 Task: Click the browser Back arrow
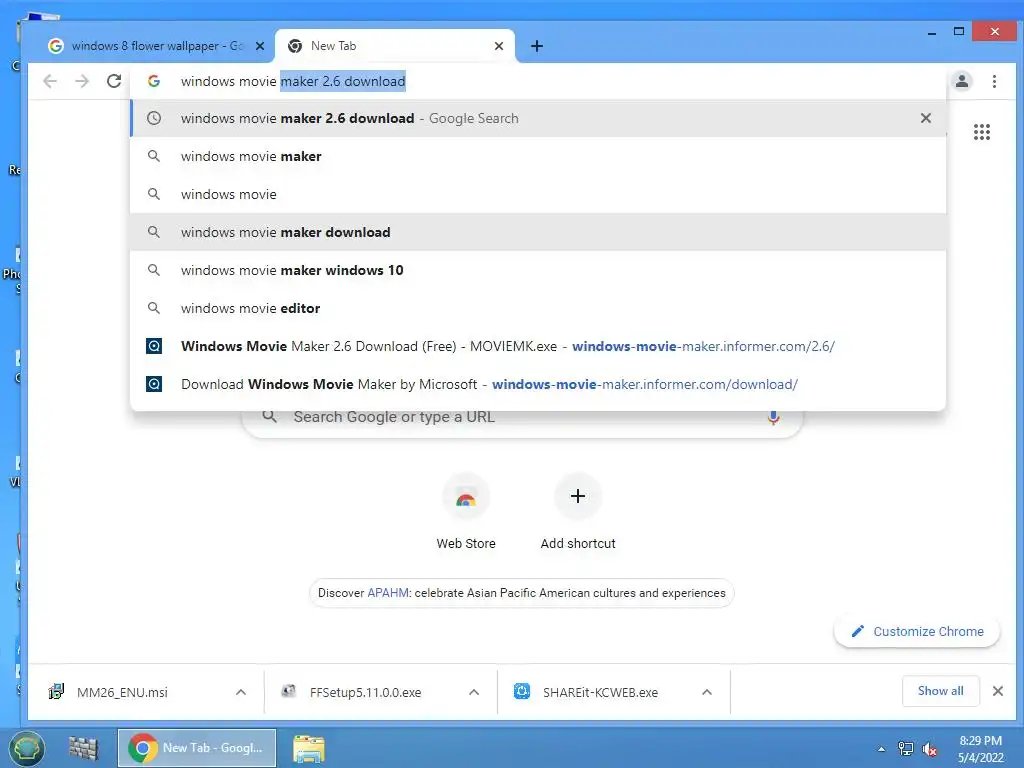(x=50, y=81)
